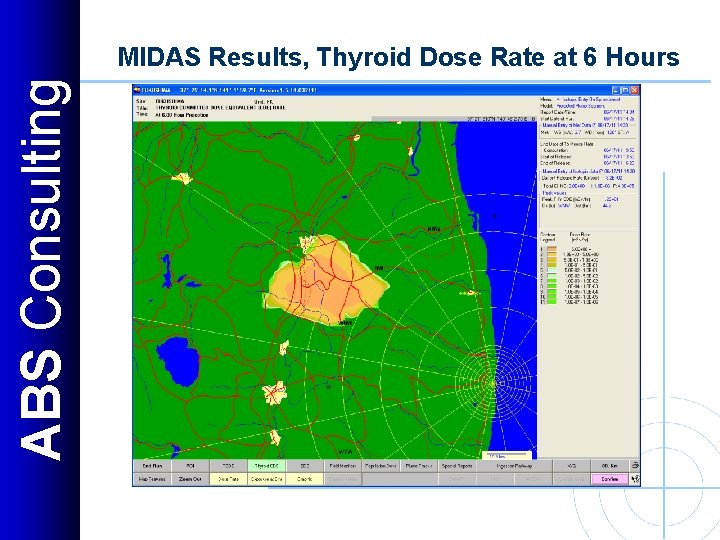Click the release point at the rings' center
This screenshot has height=540, width=720.
[493, 382]
